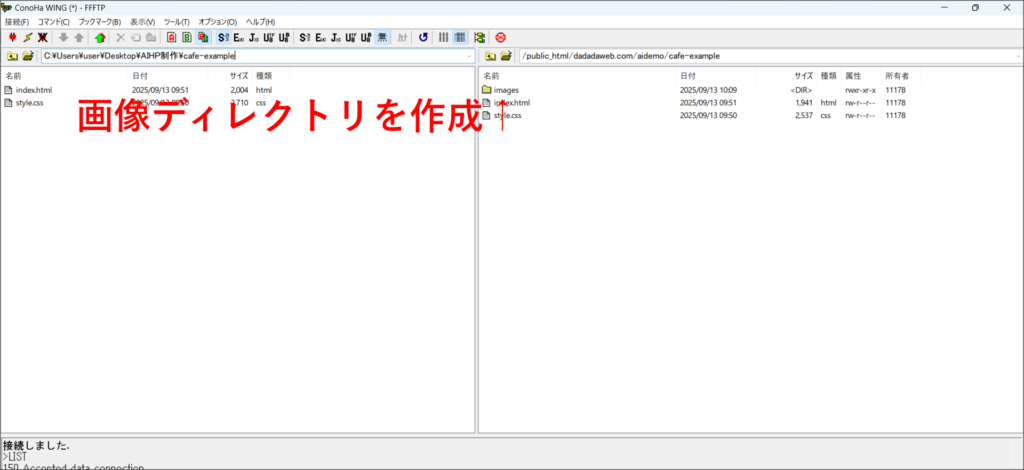Switch to ASCII transfer mode (red A)
The image size is (1024, 470).
click(171, 37)
